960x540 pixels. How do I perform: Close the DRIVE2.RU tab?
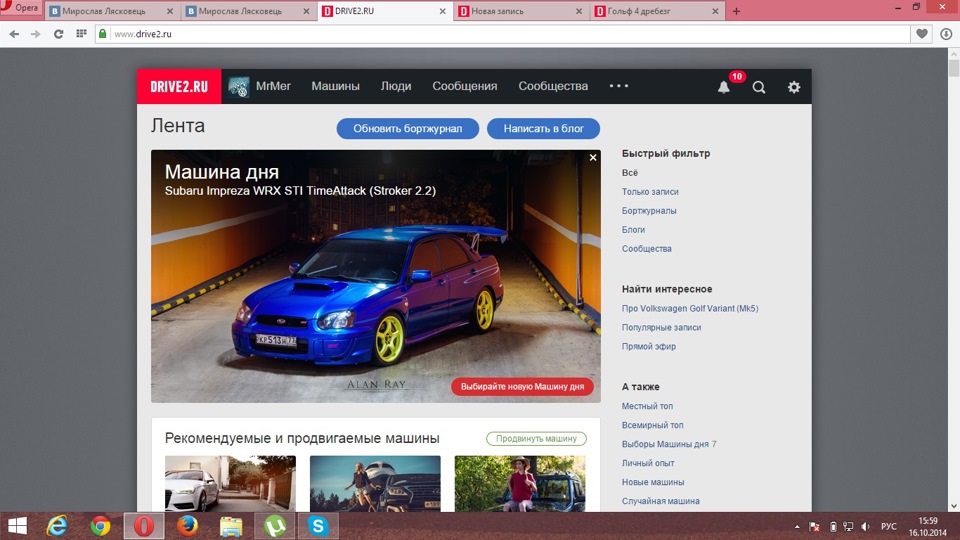(443, 11)
